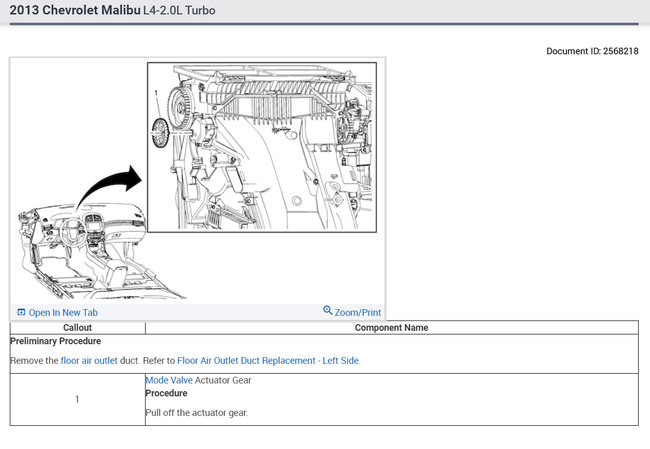Image resolution: width=650 pixels, height=449 pixels.
Task: Select the Preliminary Procedure heading
Action: pos(56,341)
